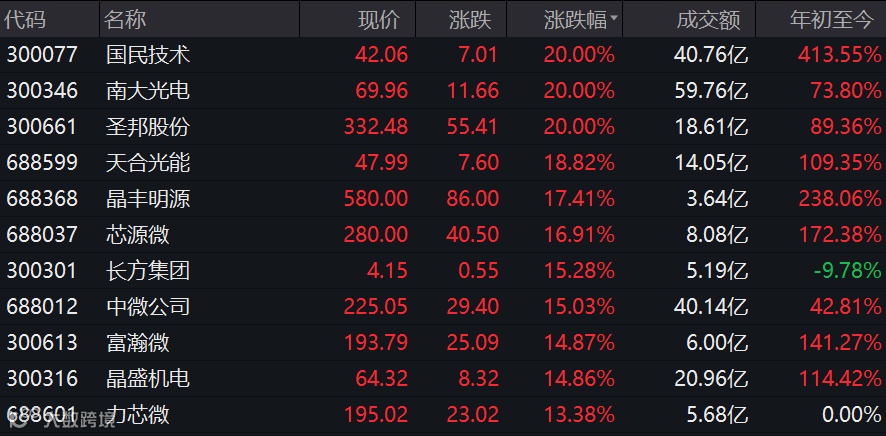Select 圣邦股份 stock name

pyautogui.click(x=147, y=127)
